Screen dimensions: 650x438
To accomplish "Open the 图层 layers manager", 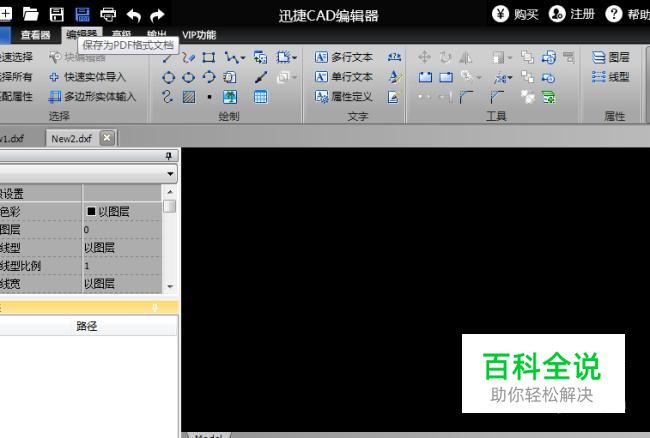I will tap(611, 57).
